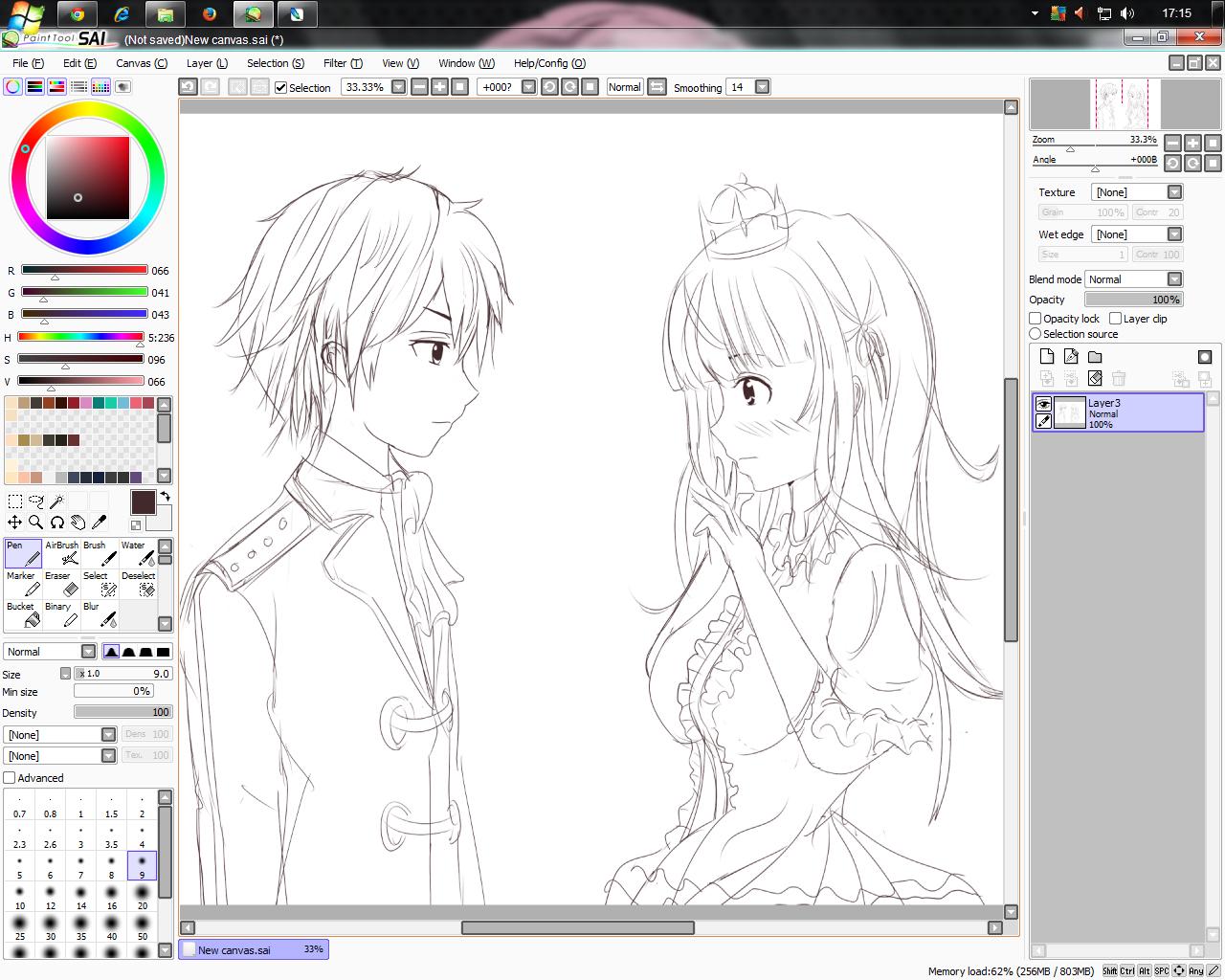Hide Layer3 using its eye icon
The image size is (1225, 980).
click(x=1043, y=404)
